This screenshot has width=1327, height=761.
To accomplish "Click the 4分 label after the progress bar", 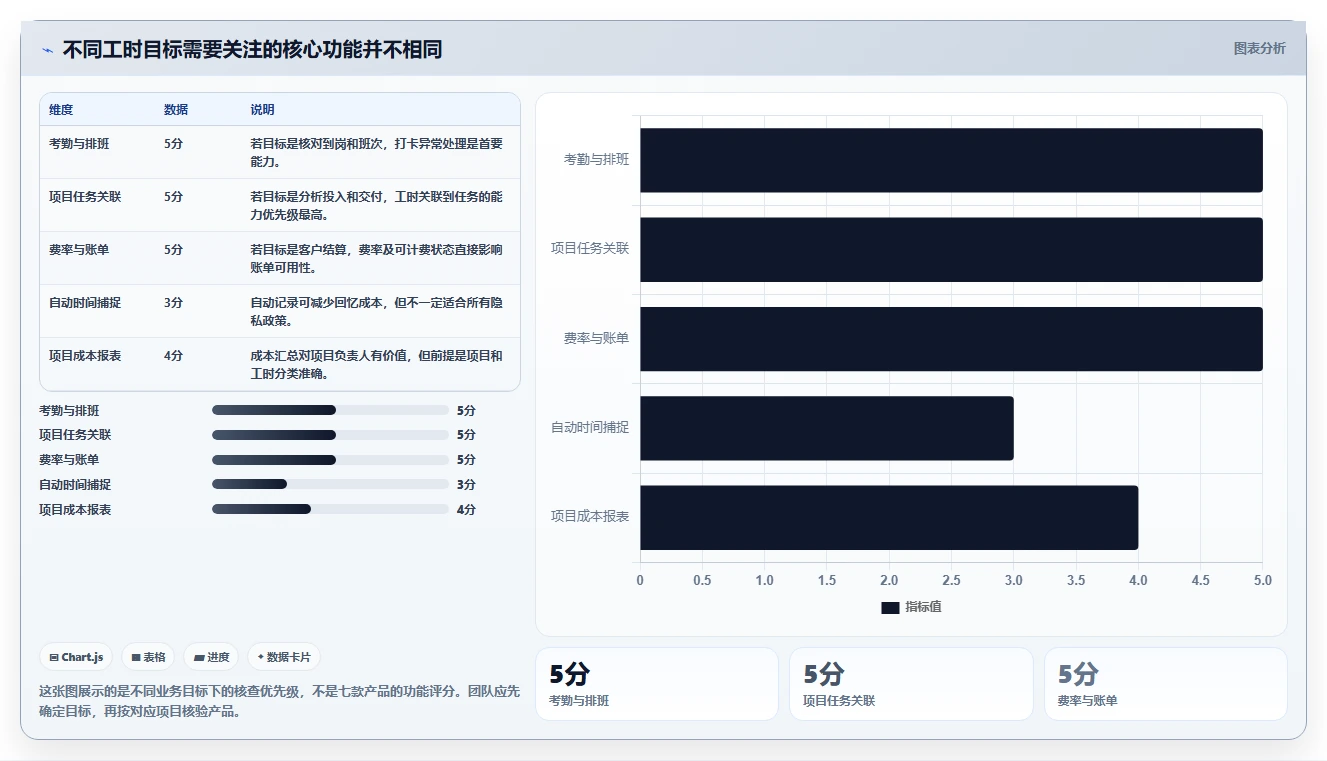I will tap(466, 509).
